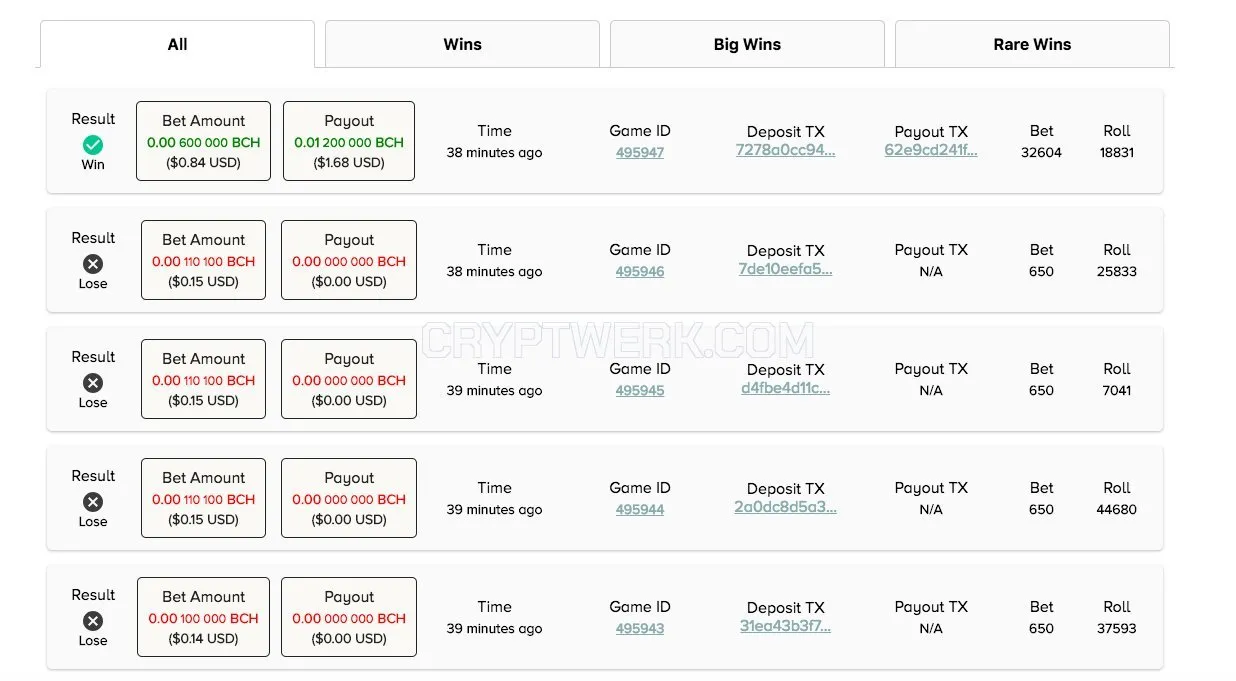Open Game ID 495944 link
Viewport: 1236px width, 681px height.
(640, 510)
